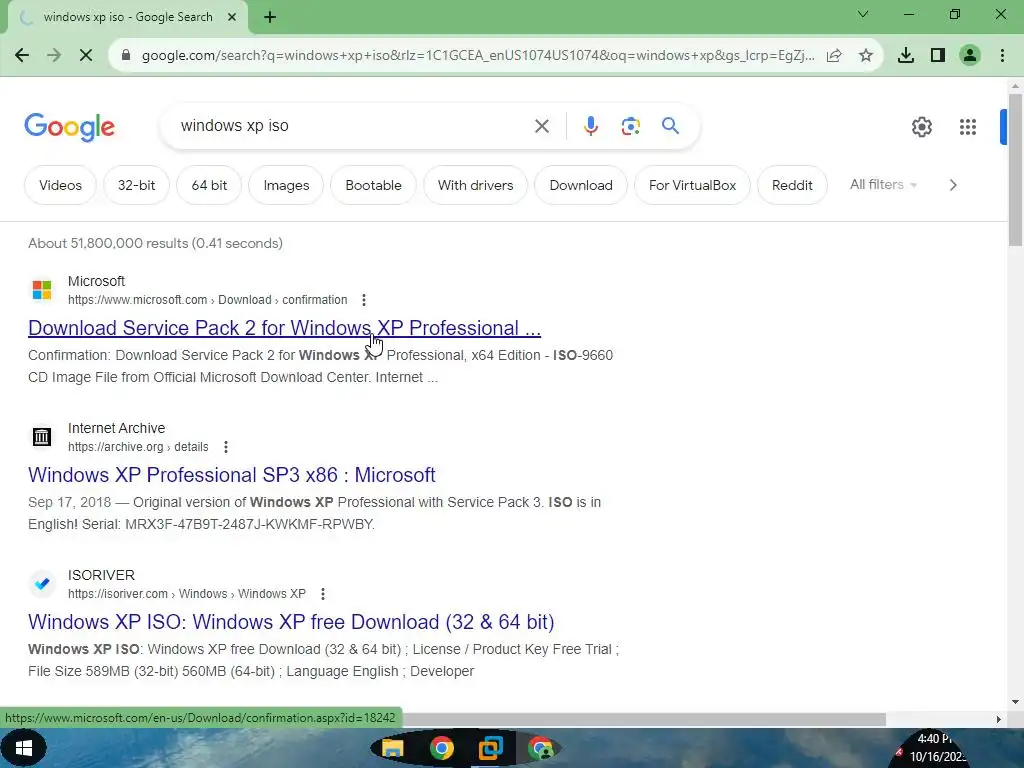1024x768 pixels.
Task: Open File Explorer from the taskbar
Action: tap(392, 748)
